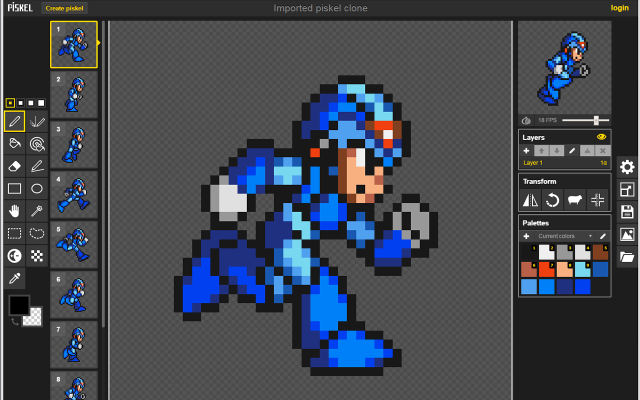The width and height of the screenshot is (640, 400).
Task: Select the Eraser tool
Action: click(14, 166)
